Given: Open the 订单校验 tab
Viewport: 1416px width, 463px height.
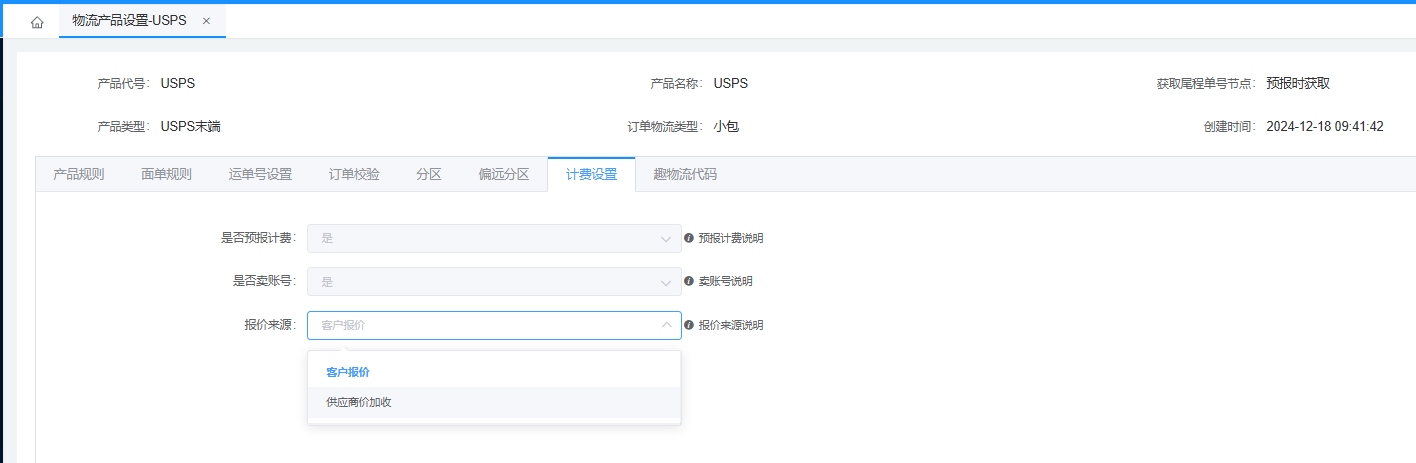Looking at the screenshot, I should point(354,174).
